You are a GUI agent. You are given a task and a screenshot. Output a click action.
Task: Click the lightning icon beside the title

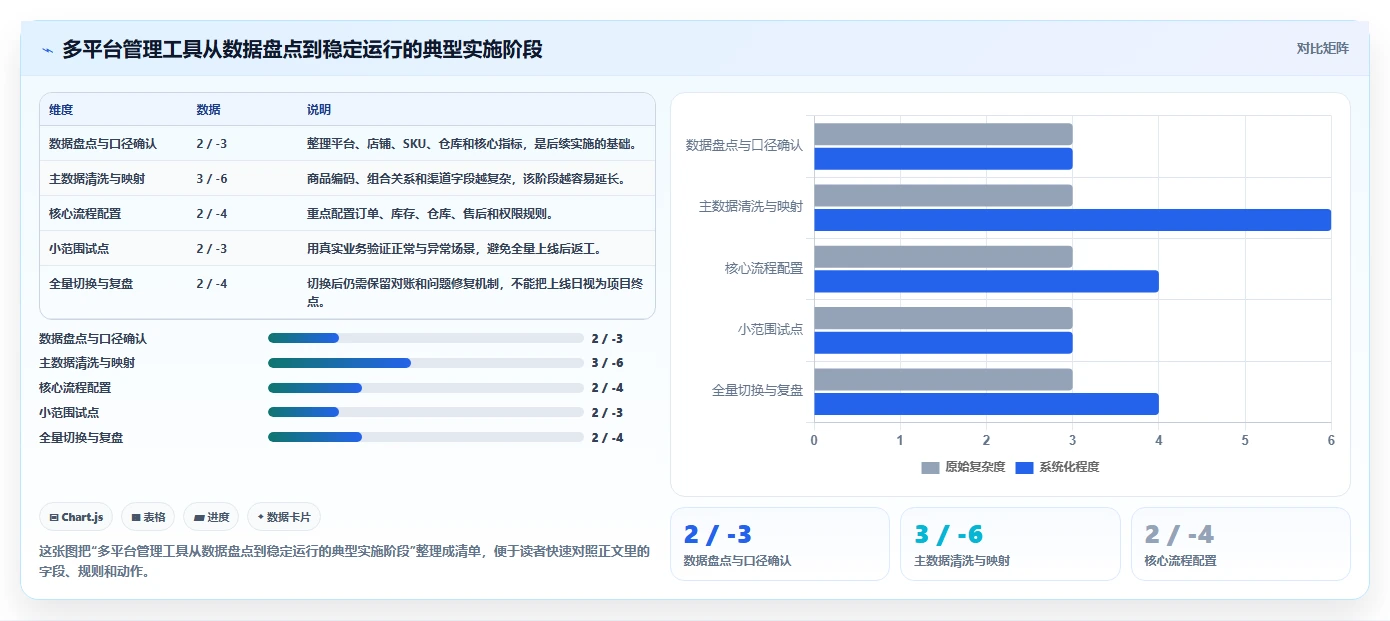point(47,49)
